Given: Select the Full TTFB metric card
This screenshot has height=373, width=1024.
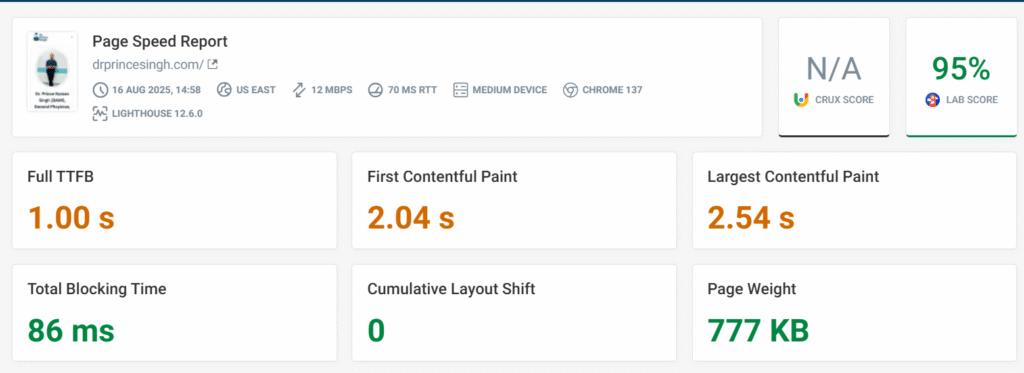Looking at the screenshot, I should pyautogui.click(x=174, y=201).
